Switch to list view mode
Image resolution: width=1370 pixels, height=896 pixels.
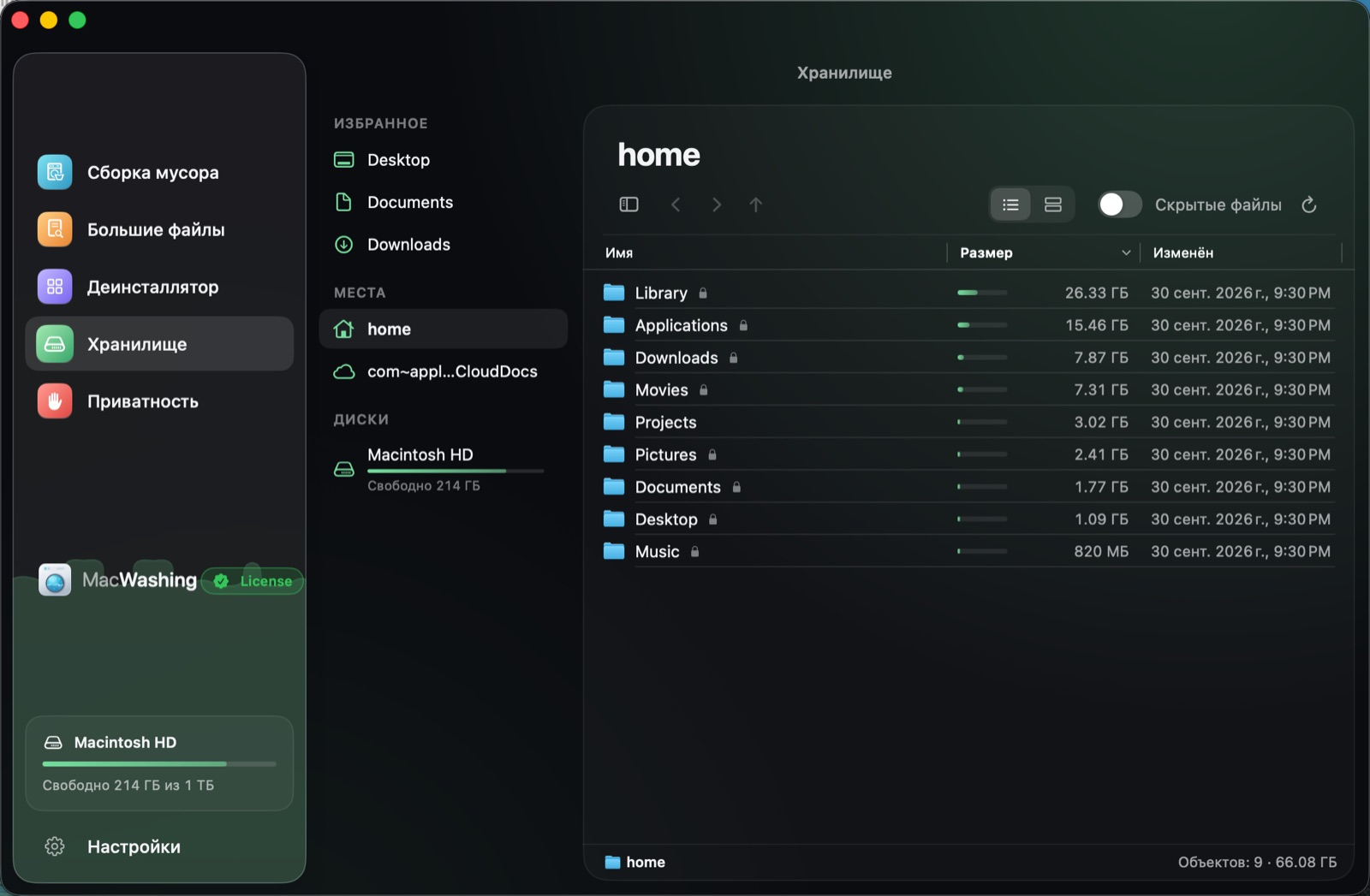[x=1011, y=205]
